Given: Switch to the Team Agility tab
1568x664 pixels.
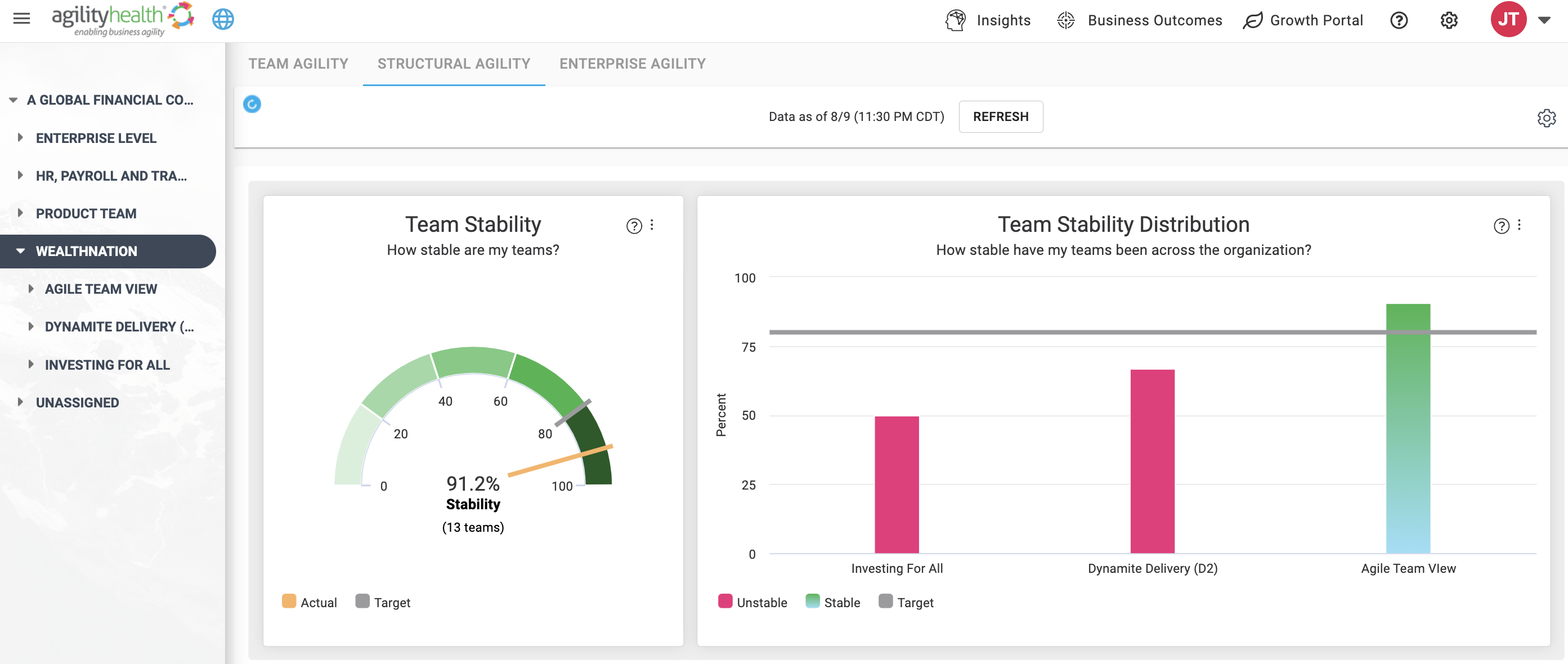Looking at the screenshot, I should [298, 64].
